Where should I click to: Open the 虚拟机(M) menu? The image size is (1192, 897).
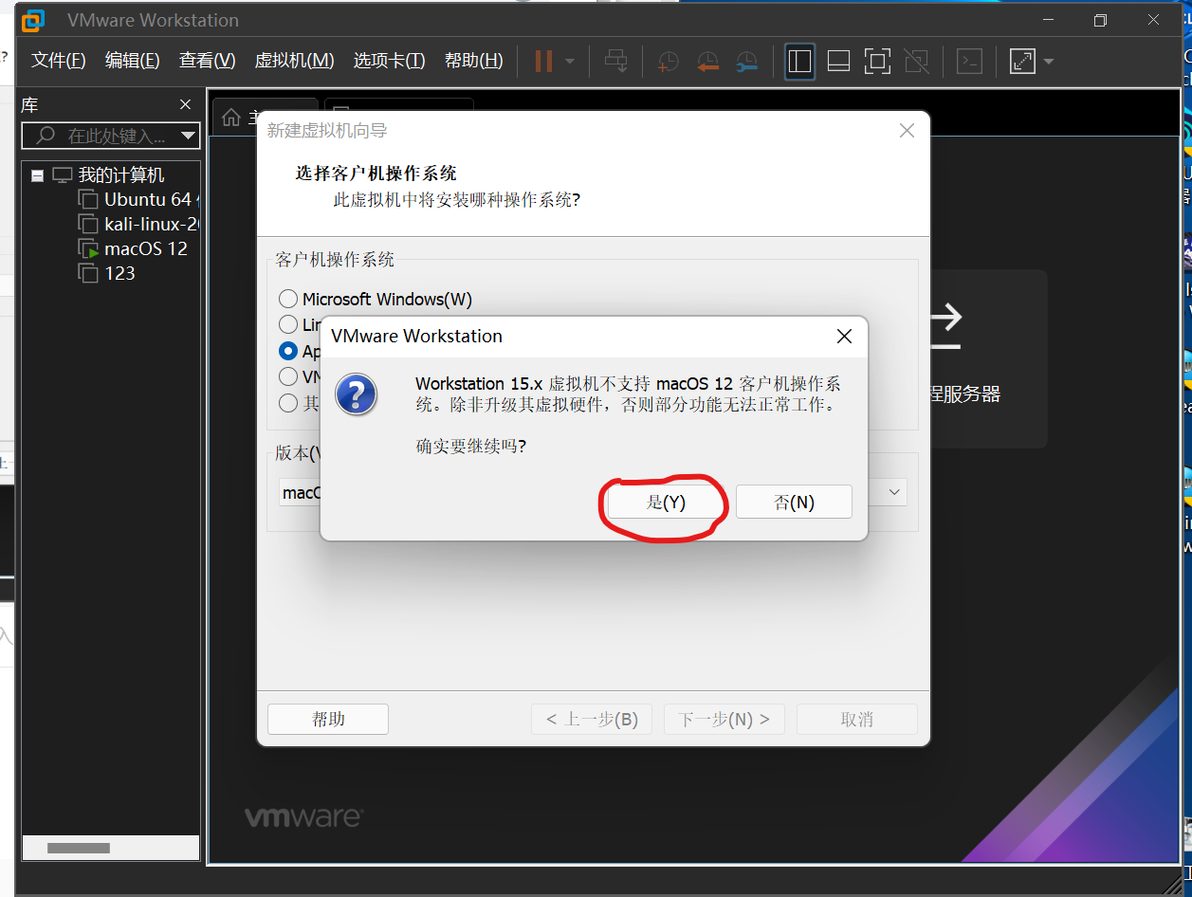point(294,60)
